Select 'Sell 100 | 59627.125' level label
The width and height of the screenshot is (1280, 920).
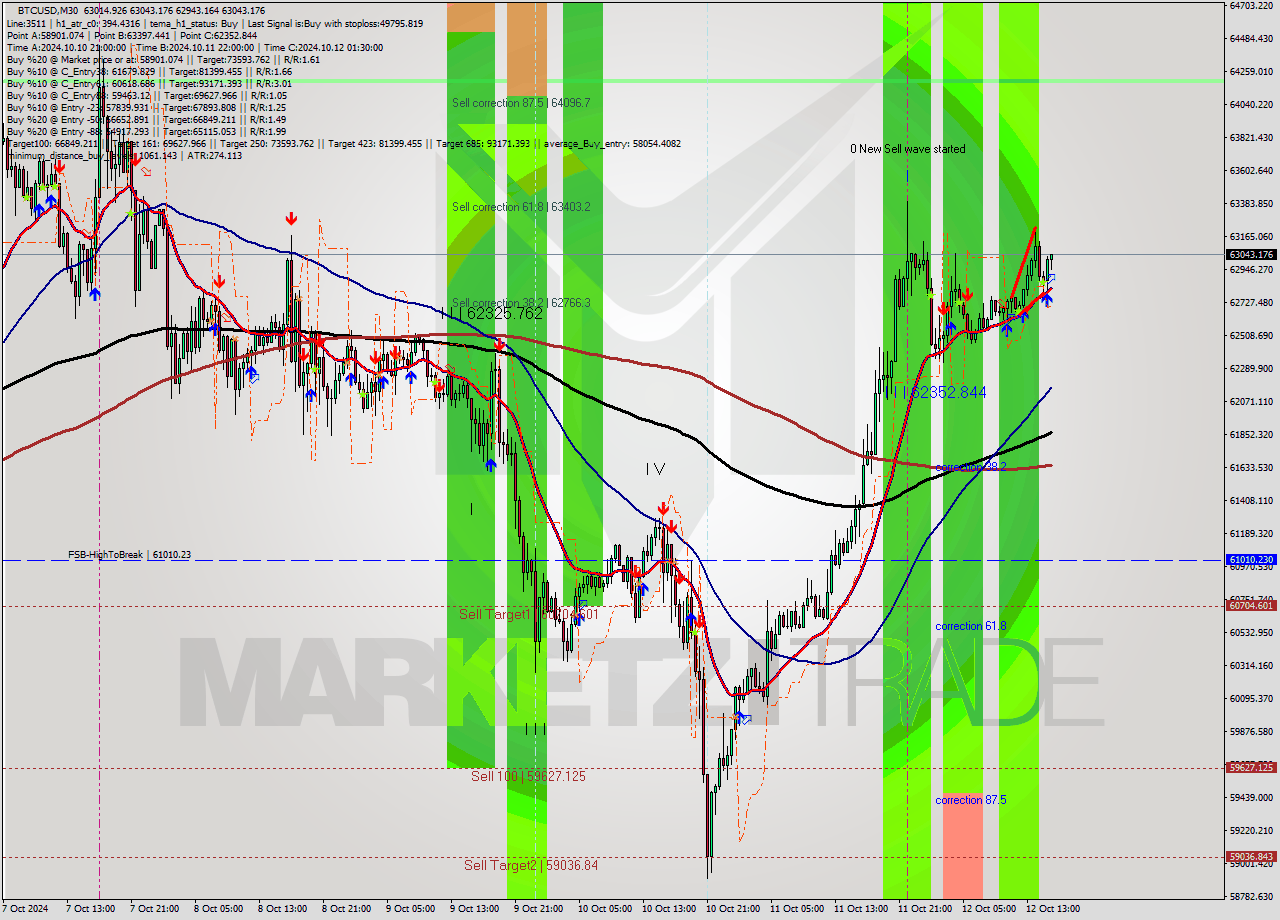[x=529, y=776]
